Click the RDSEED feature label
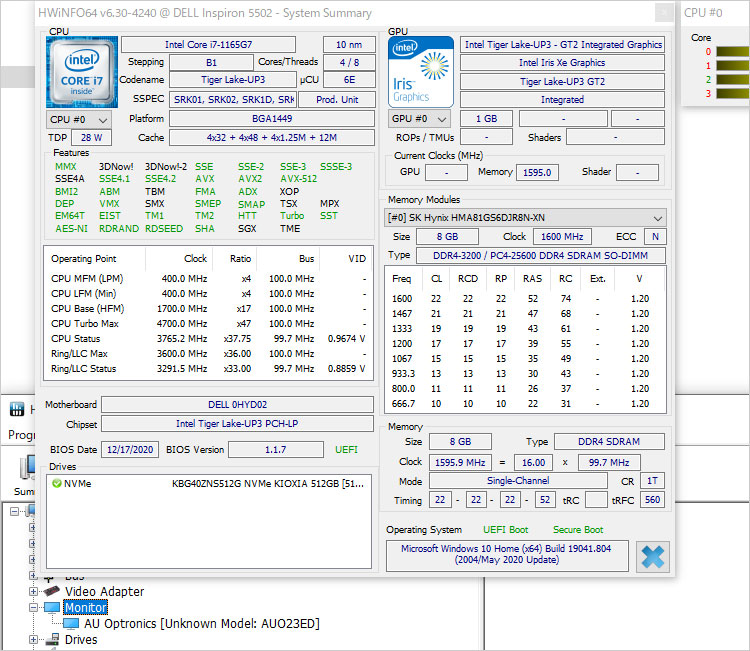The width and height of the screenshot is (750, 651). pyautogui.click(x=164, y=229)
